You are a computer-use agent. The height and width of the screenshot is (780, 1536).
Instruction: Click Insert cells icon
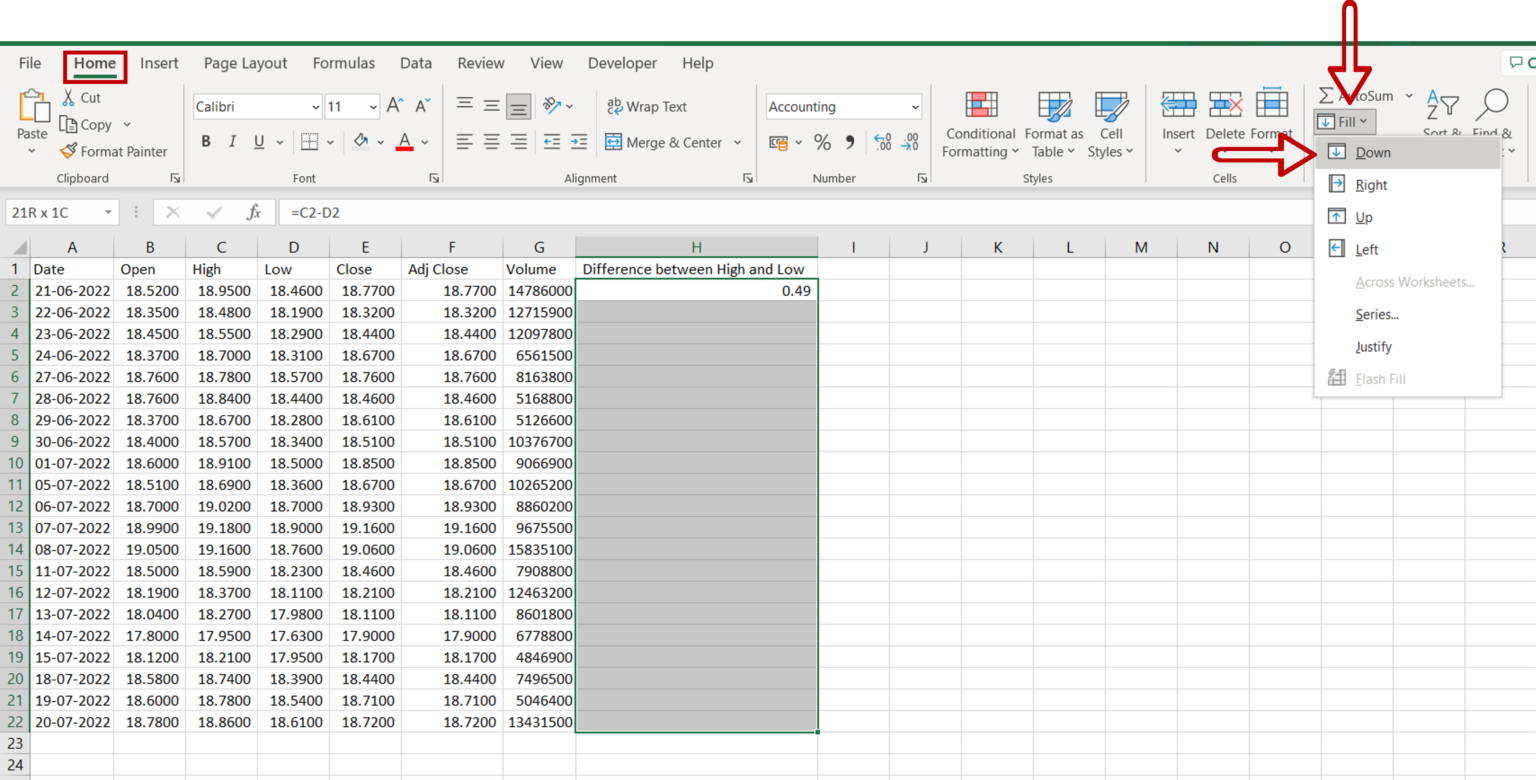(1178, 105)
